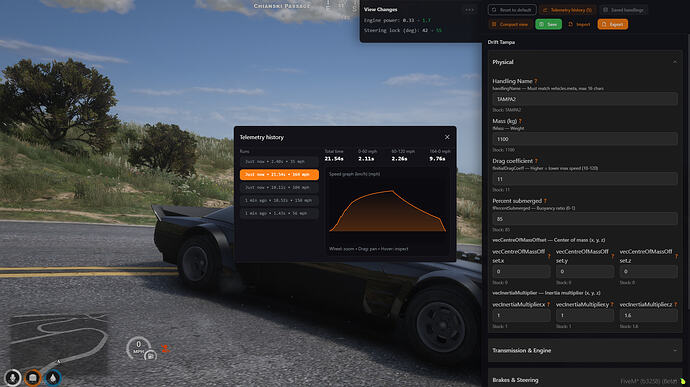Viewport: 690px width, 387px height.
Task: Click the Drift Tampa vehicle title
Action: 501,42
